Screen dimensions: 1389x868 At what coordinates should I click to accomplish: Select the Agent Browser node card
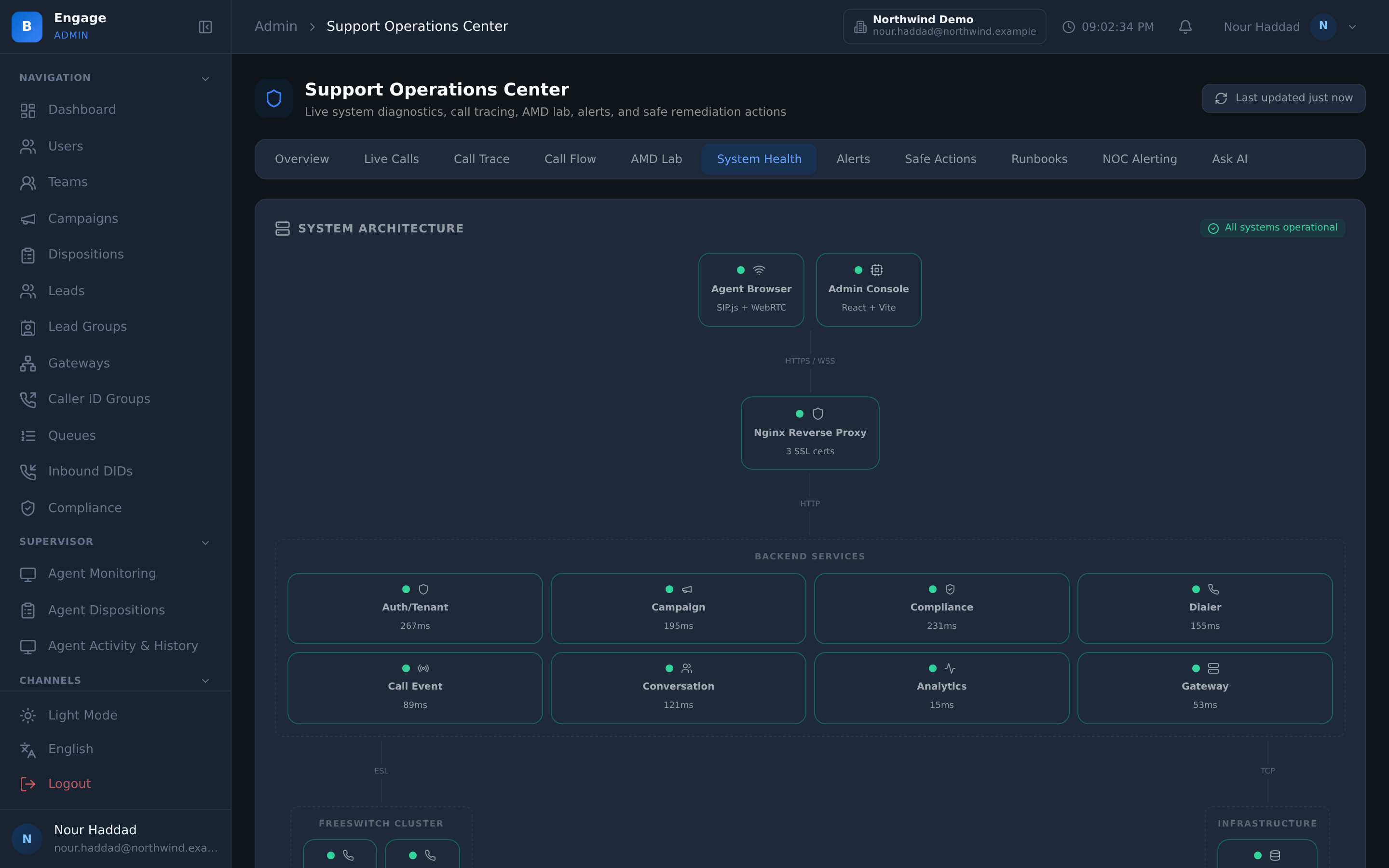(751, 290)
